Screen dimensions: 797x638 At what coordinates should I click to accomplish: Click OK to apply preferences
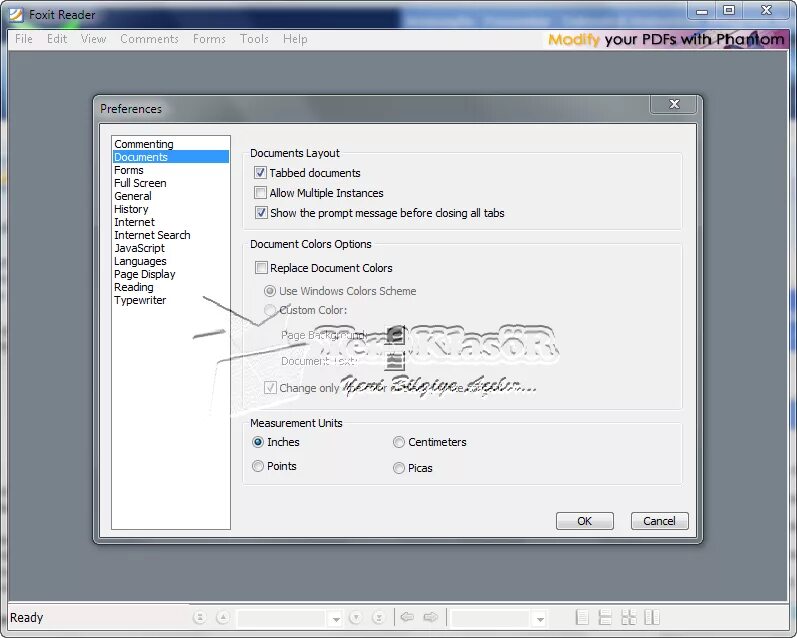tap(585, 521)
